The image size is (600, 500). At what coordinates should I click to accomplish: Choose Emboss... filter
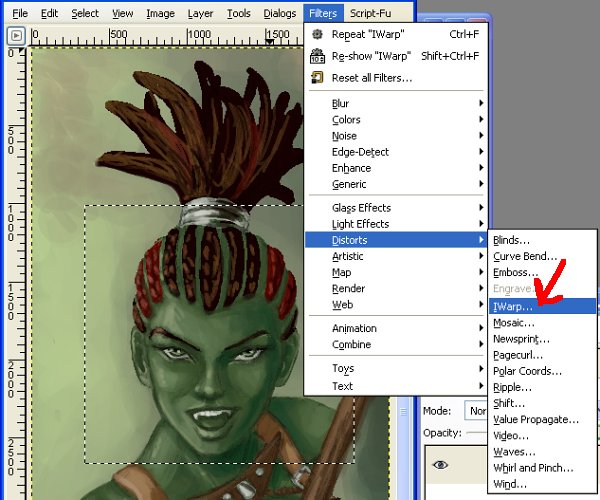pos(542,272)
